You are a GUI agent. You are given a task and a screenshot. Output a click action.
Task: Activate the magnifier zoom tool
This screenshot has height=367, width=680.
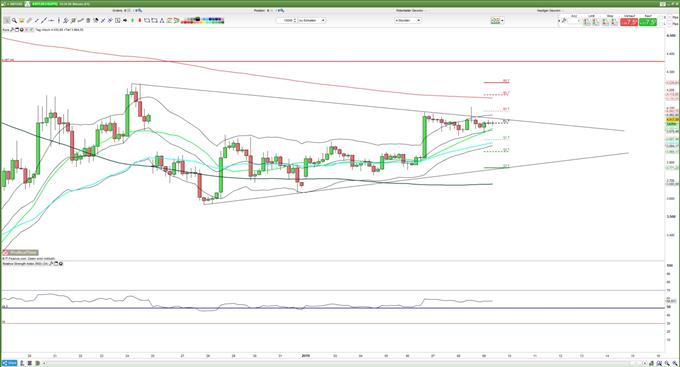point(14,20)
